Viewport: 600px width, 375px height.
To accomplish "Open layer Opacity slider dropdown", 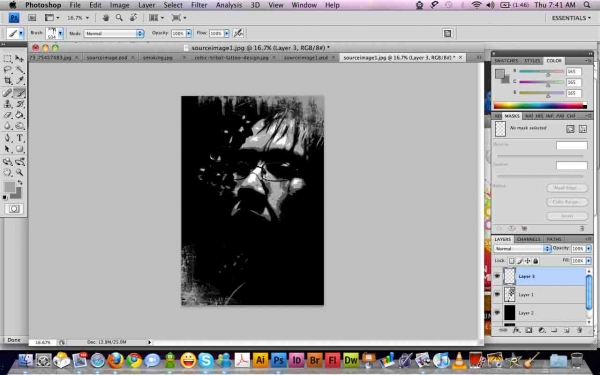I will tap(589, 249).
